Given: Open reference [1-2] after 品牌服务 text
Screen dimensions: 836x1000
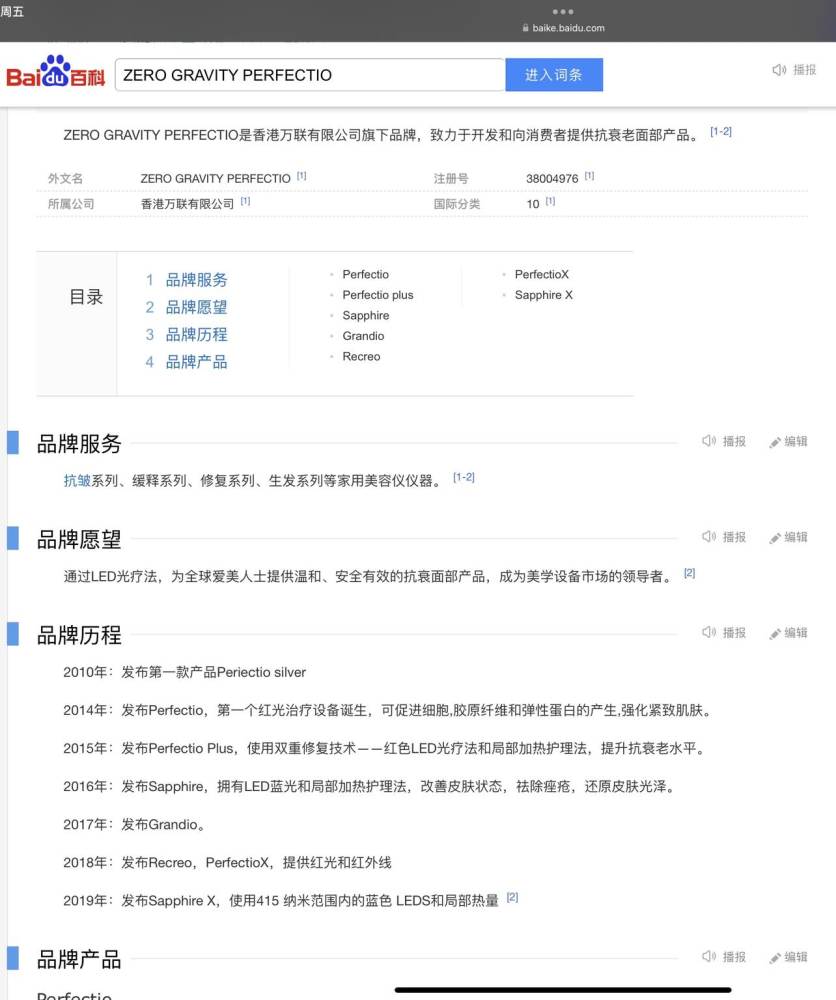Looking at the screenshot, I should tap(464, 478).
